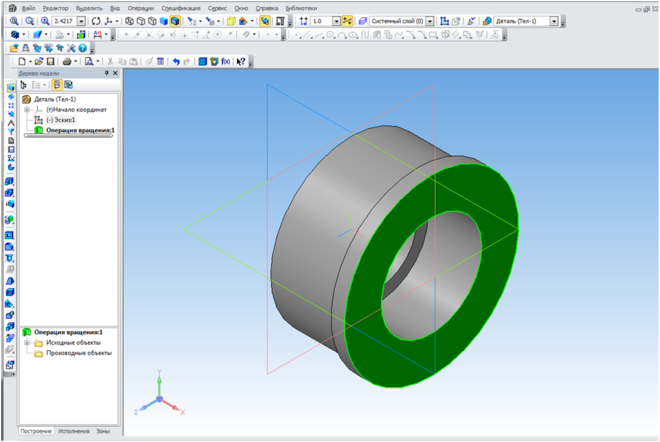Open the 1.0 step value dropdown

tap(336, 21)
